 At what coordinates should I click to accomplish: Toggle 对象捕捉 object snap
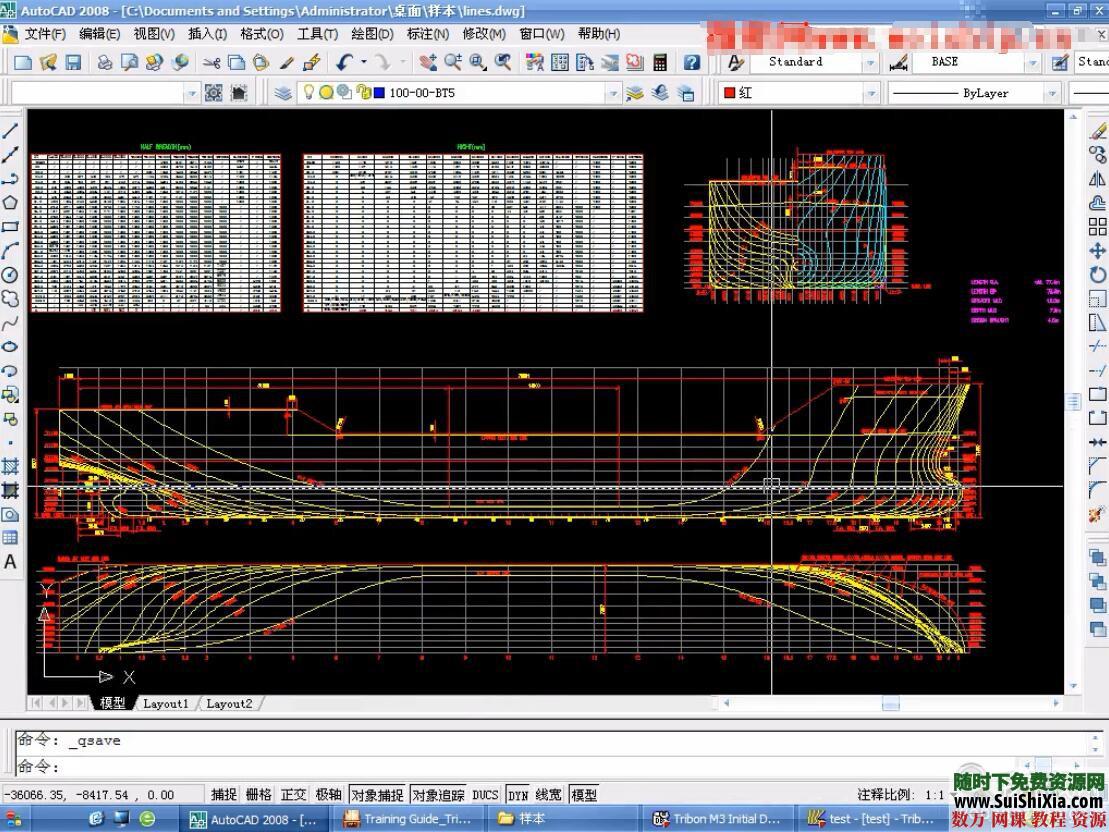coord(377,795)
